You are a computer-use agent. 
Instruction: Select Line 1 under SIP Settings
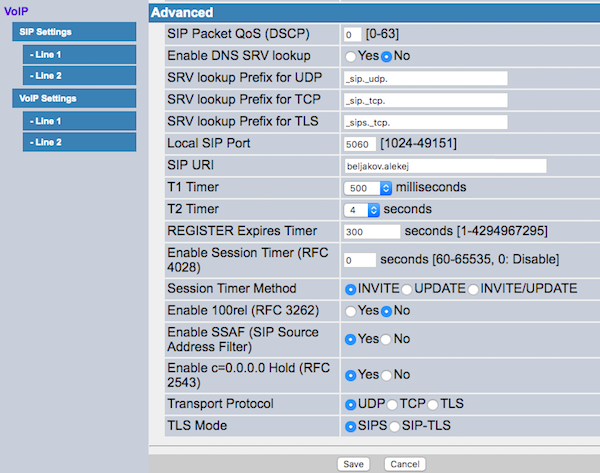79,54
